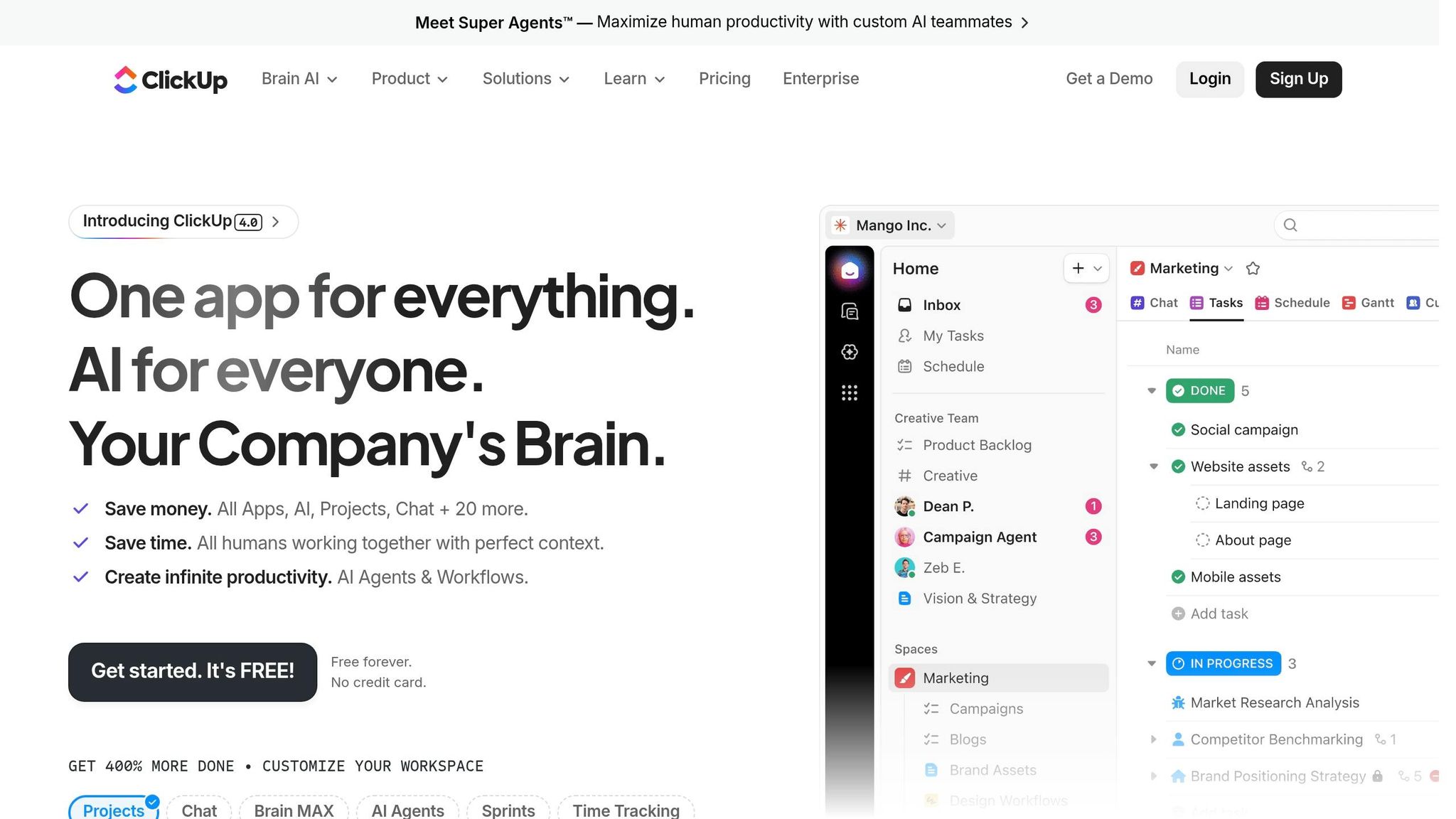
Task: Click the Campaign Agent avatar
Action: 905,537
